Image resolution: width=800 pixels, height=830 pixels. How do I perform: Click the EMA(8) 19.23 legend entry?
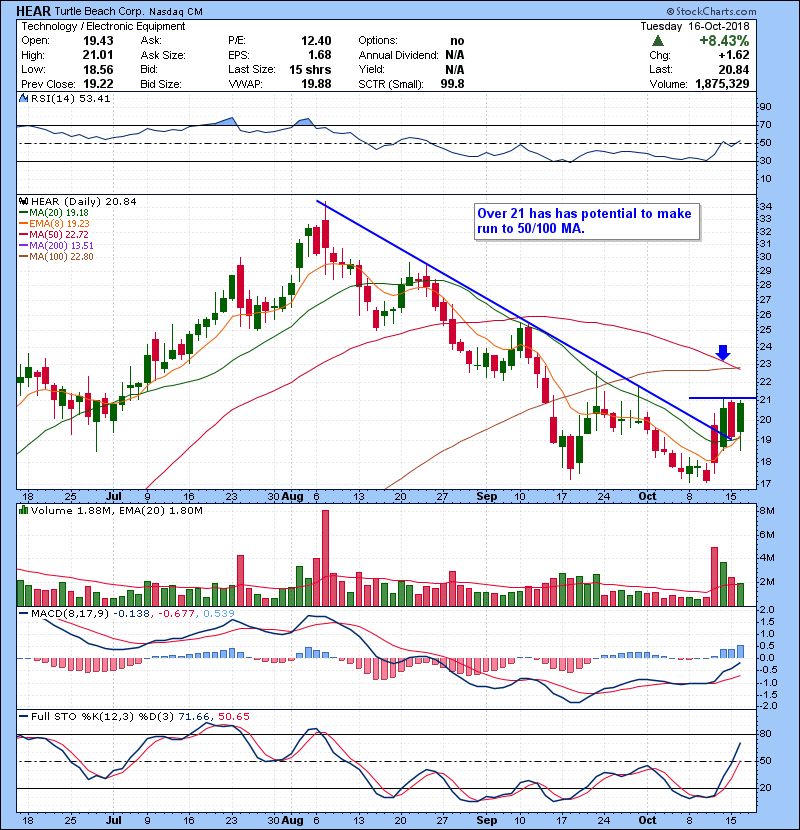click(x=54, y=223)
